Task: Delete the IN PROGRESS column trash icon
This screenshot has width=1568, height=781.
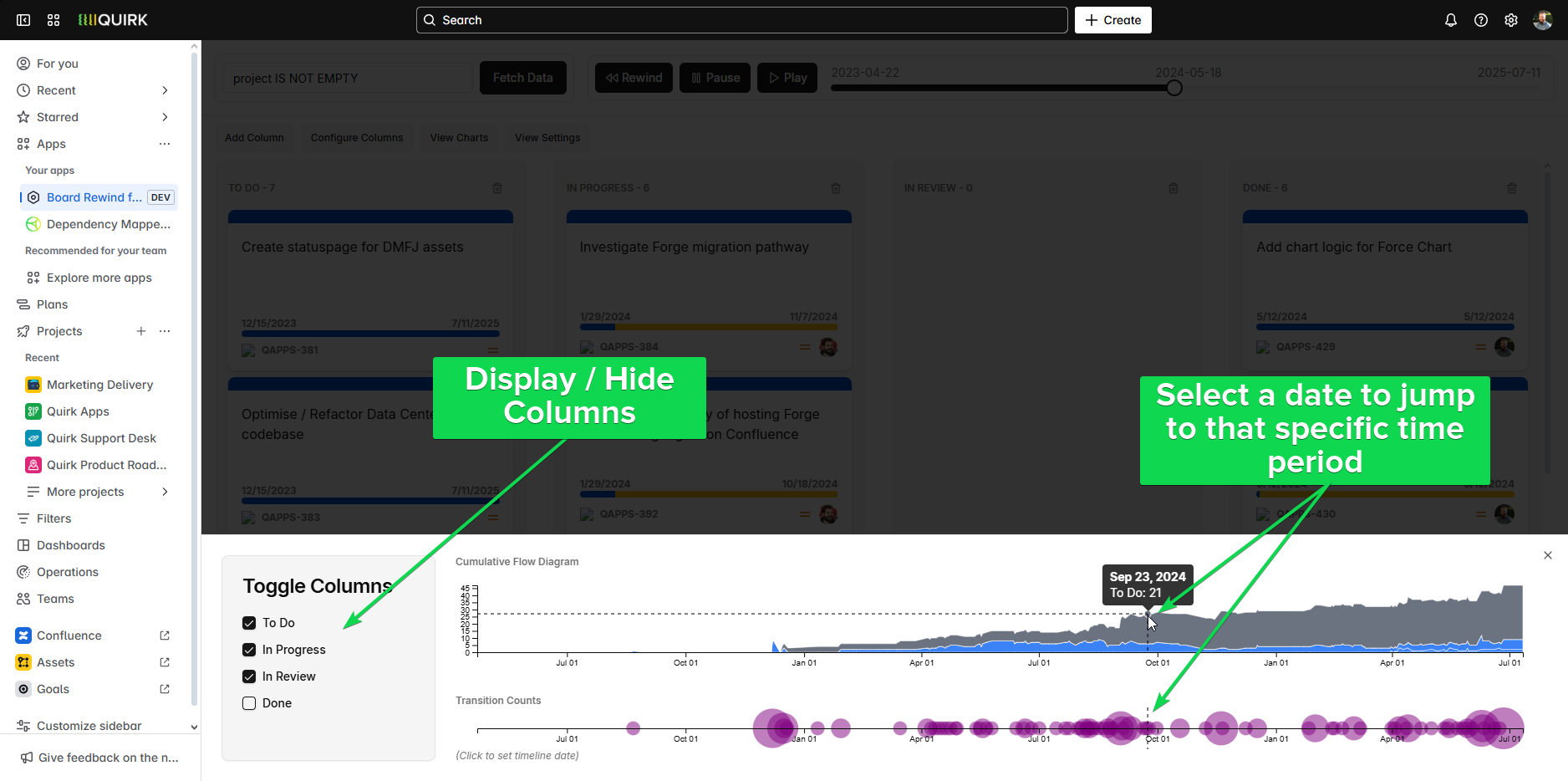Action: [x=836, y=188]
